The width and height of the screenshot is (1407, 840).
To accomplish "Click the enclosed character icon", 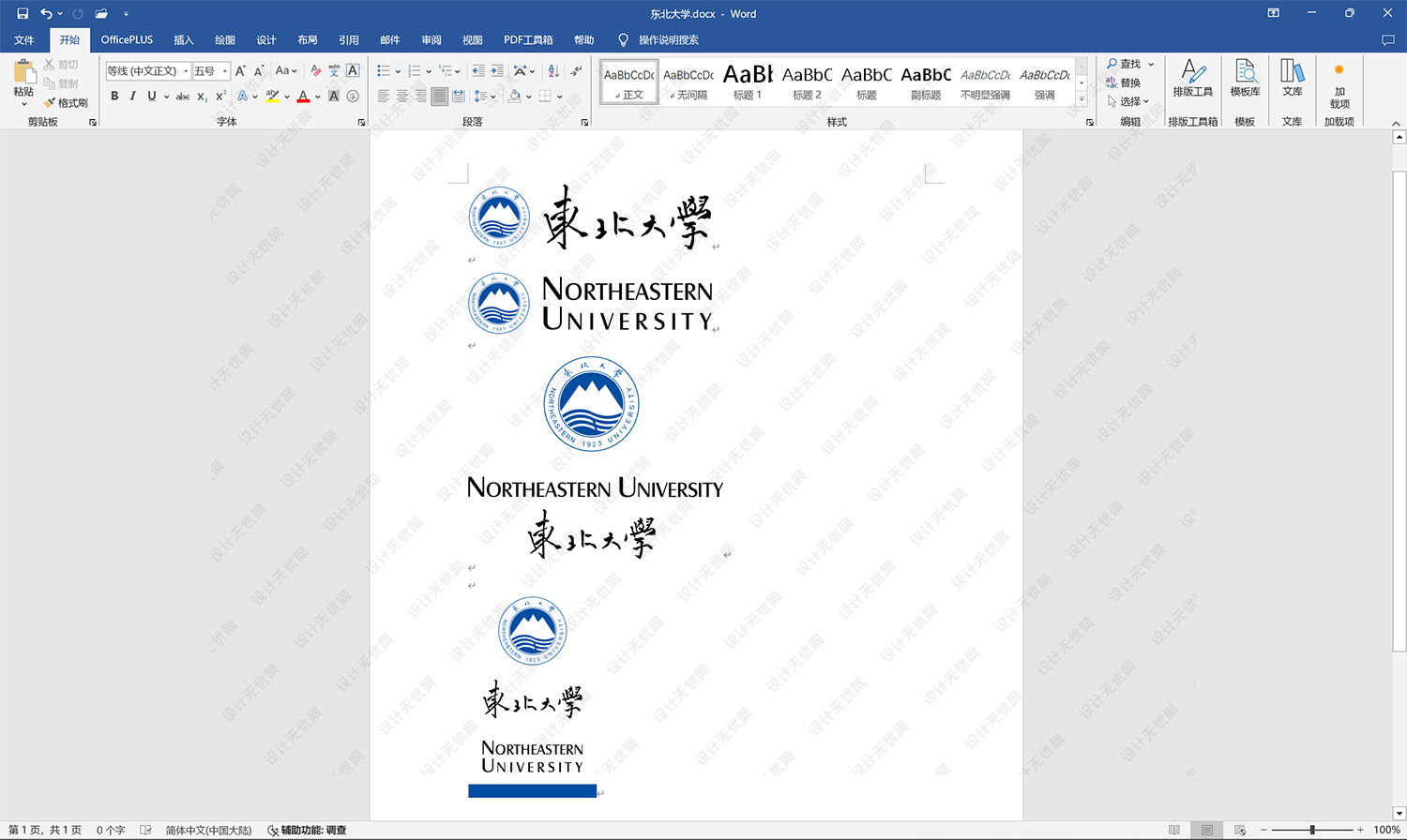I will coord(353,96).
